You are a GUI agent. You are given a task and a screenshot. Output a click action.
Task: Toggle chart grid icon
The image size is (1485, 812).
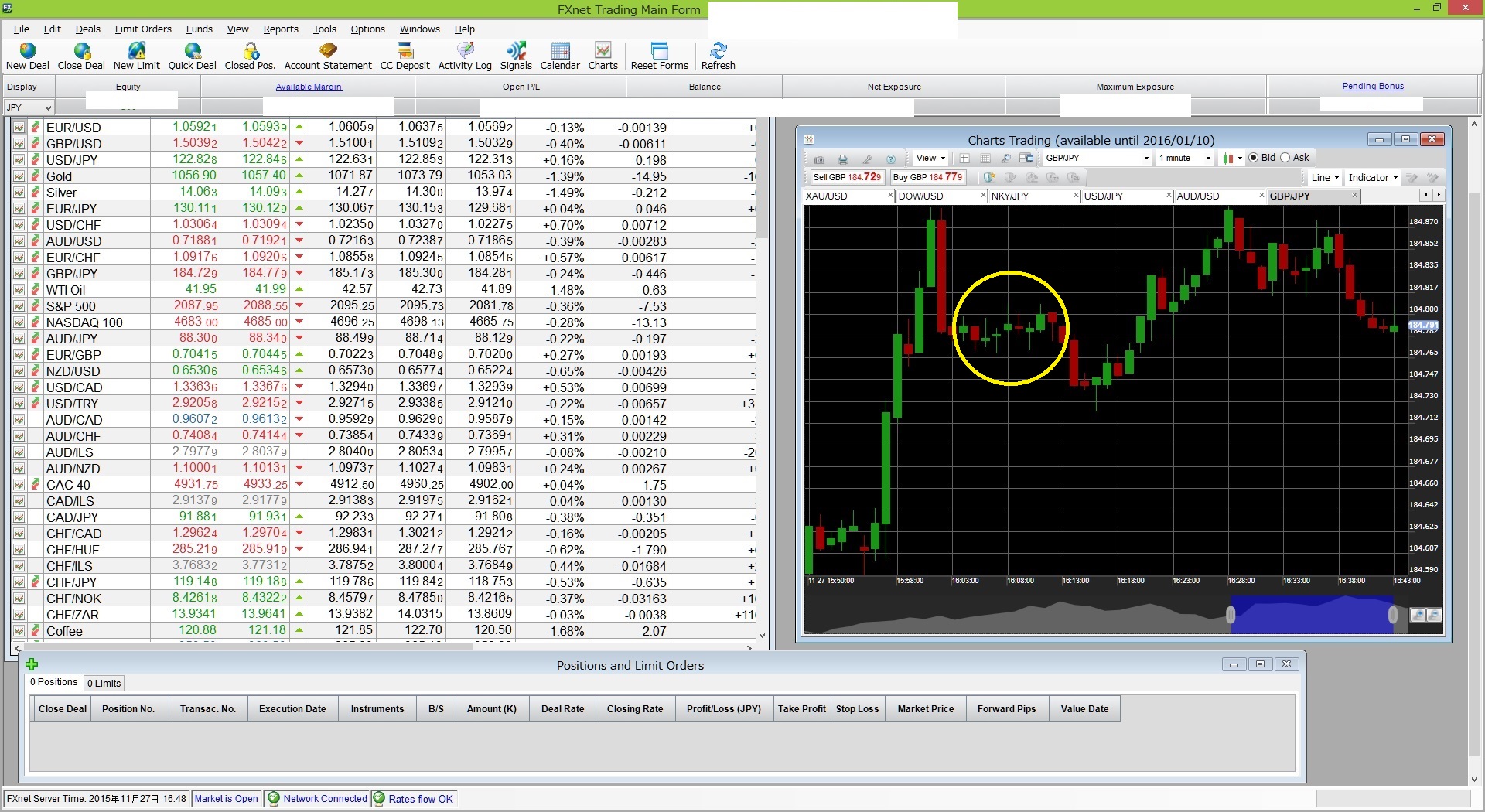pos(985,159)
